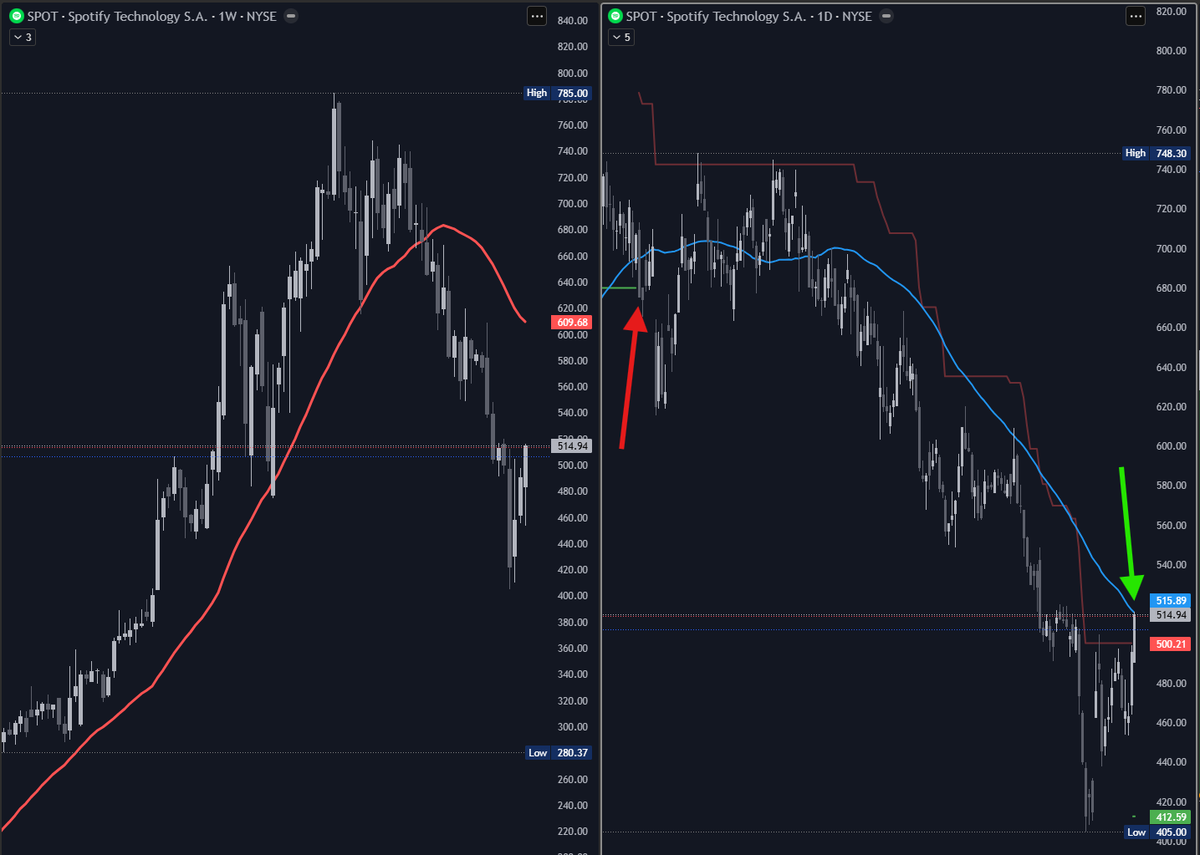Click 780.00 on the daily price axis
Viewport: 1200px width, 855px height.
(x=1172, y=90)
